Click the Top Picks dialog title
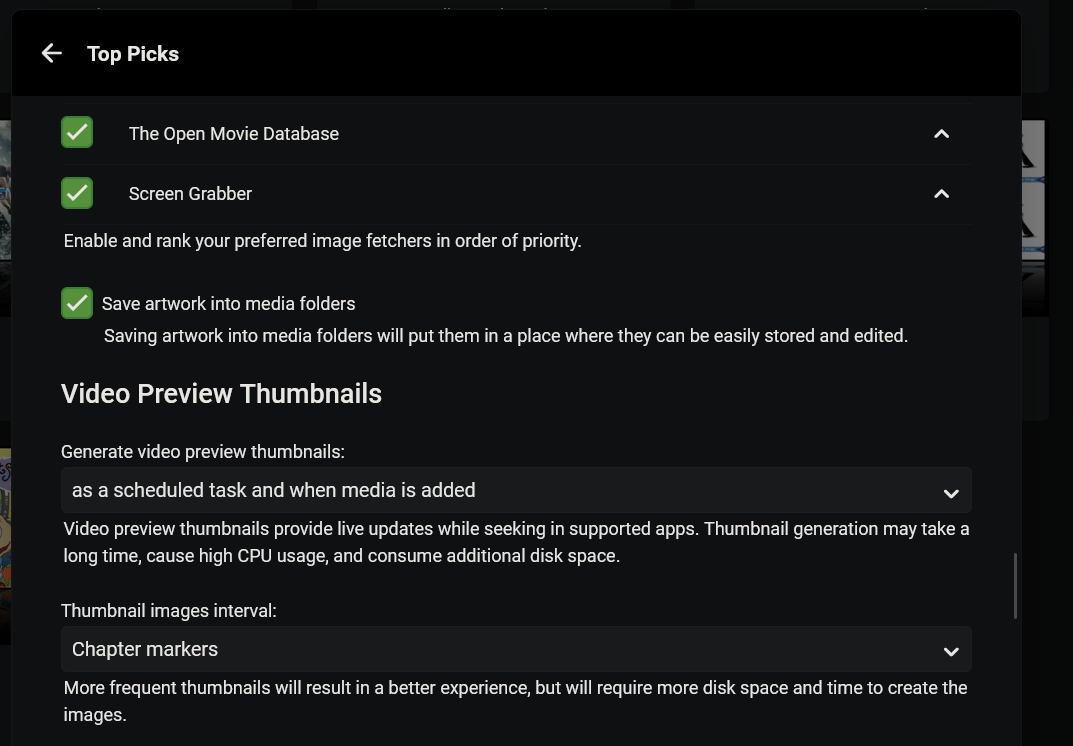1073x746 pixels. [133, 54]
